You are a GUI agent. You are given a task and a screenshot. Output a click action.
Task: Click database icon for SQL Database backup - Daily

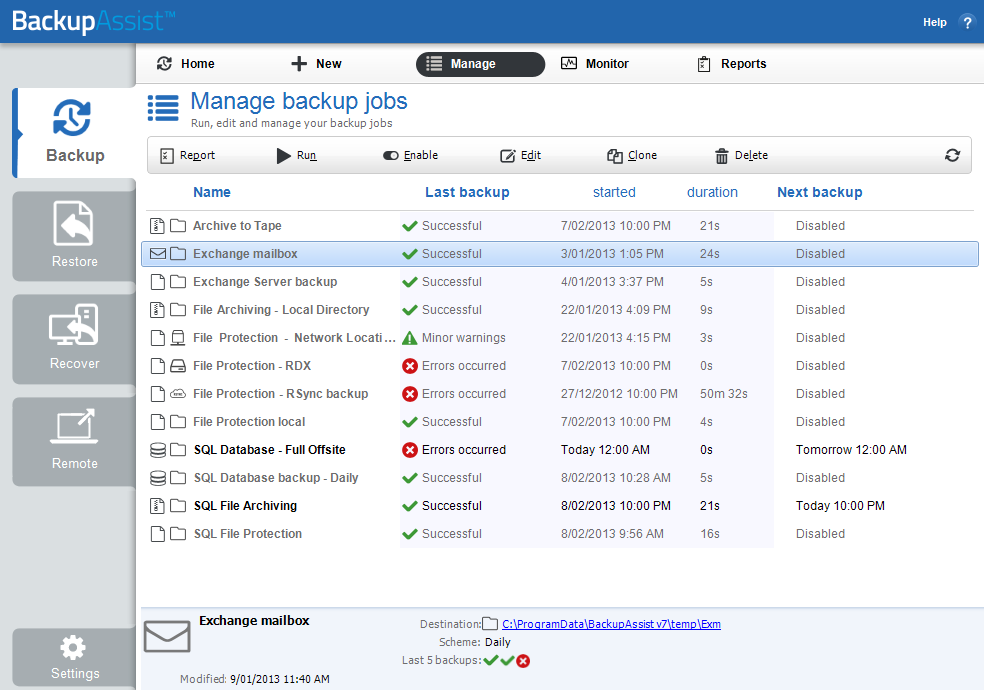pyautogui.click(x=158, y=478)
